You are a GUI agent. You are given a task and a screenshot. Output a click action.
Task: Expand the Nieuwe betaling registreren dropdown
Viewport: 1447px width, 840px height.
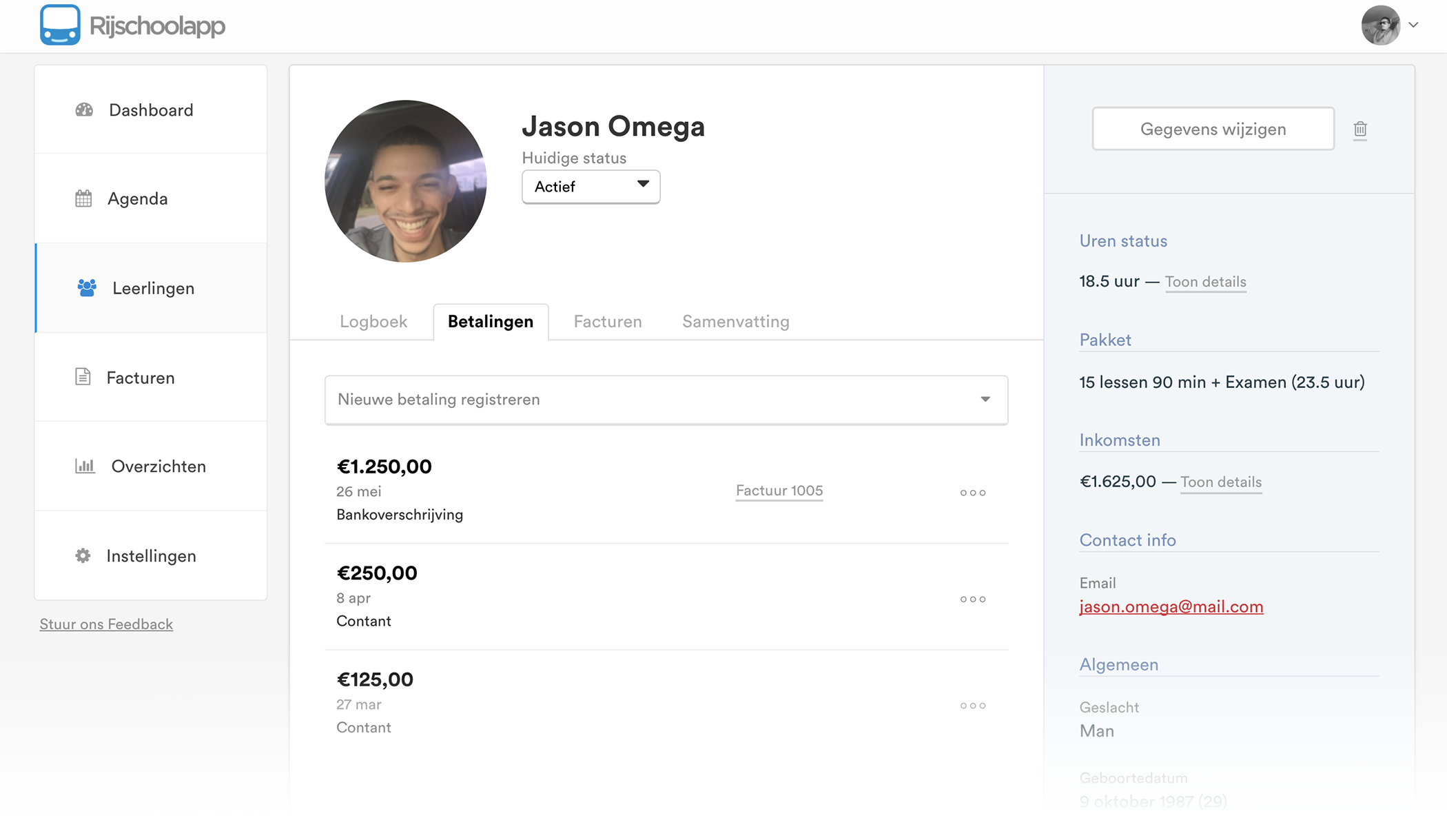[x=985, y=399]
